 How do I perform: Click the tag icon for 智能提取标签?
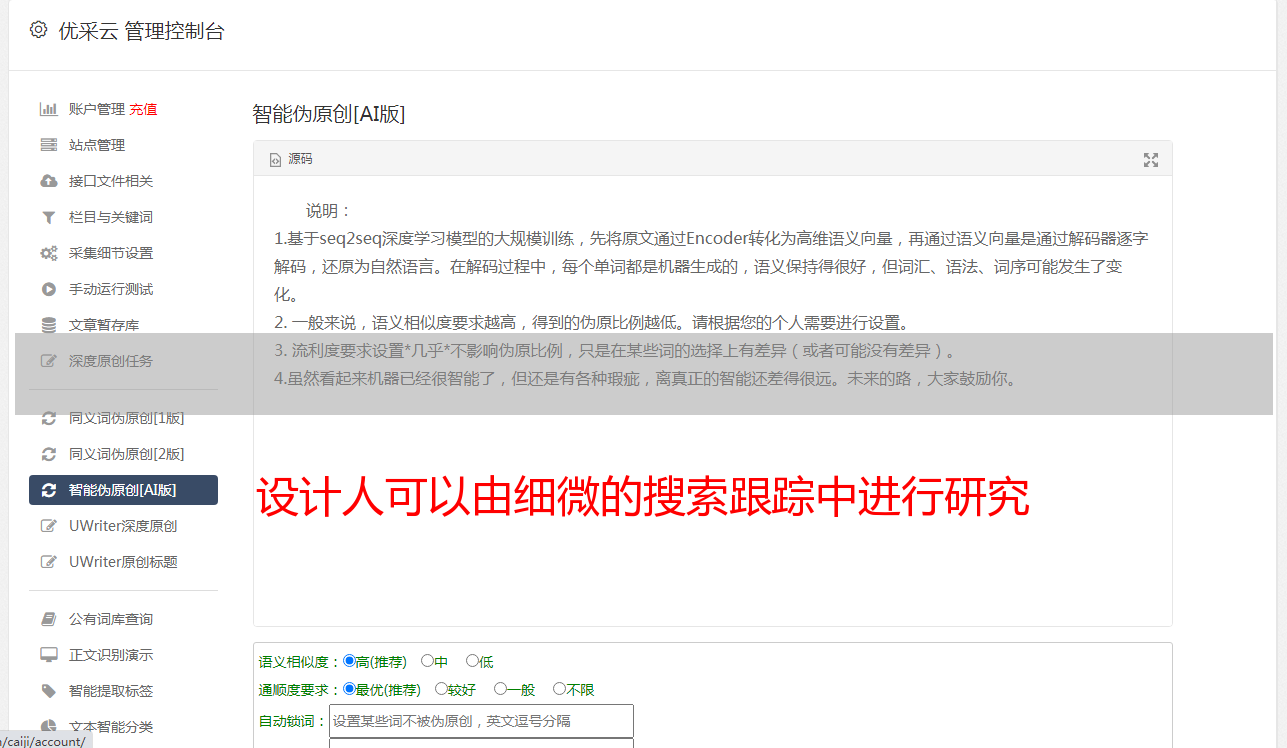48,691
